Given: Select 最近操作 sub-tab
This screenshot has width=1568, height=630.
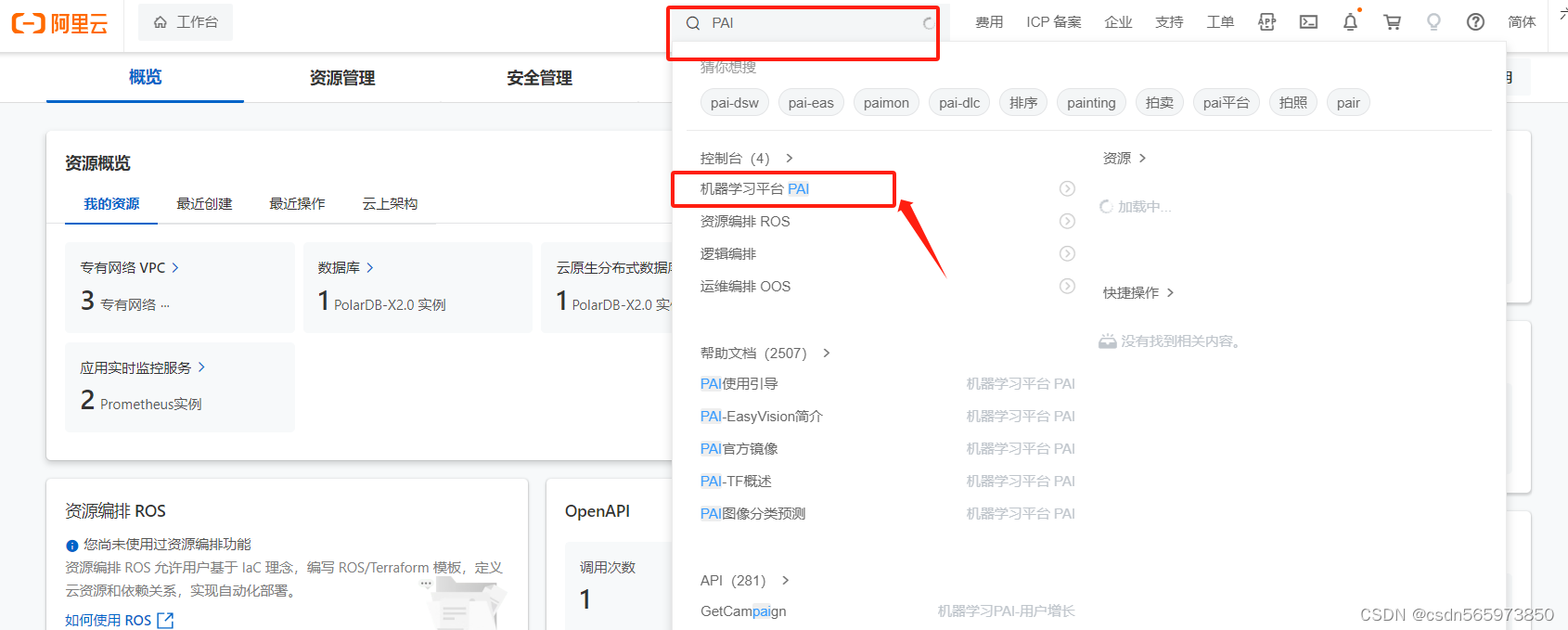Looking at the screenshot, I should pyautogui.click(x=297, y=203).
